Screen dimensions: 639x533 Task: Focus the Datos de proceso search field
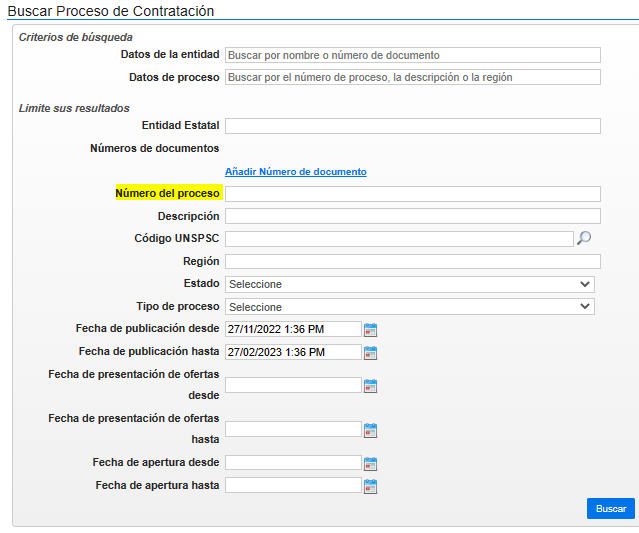click(x=412, y=77)
